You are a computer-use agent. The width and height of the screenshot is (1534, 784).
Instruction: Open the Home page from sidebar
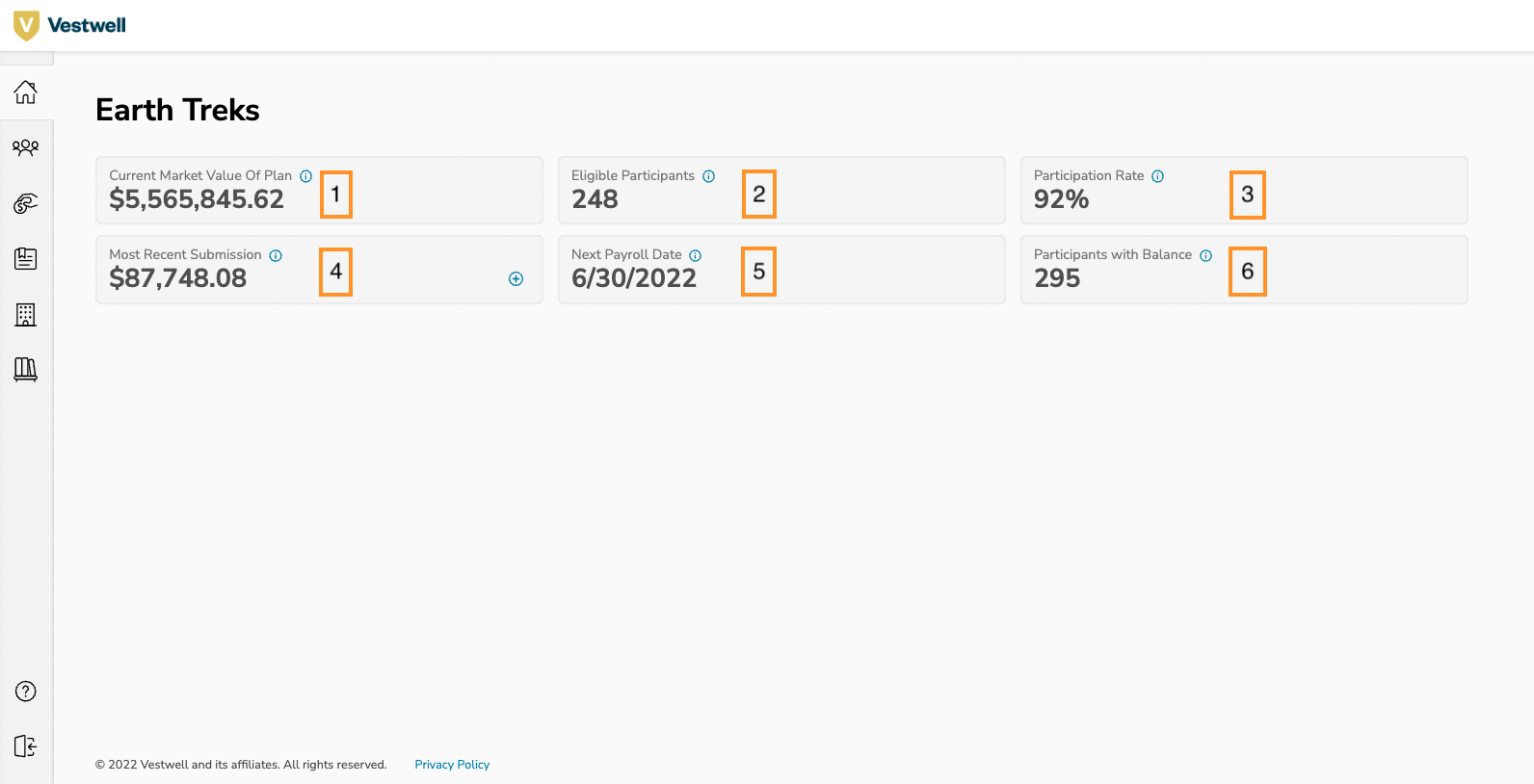26,92
